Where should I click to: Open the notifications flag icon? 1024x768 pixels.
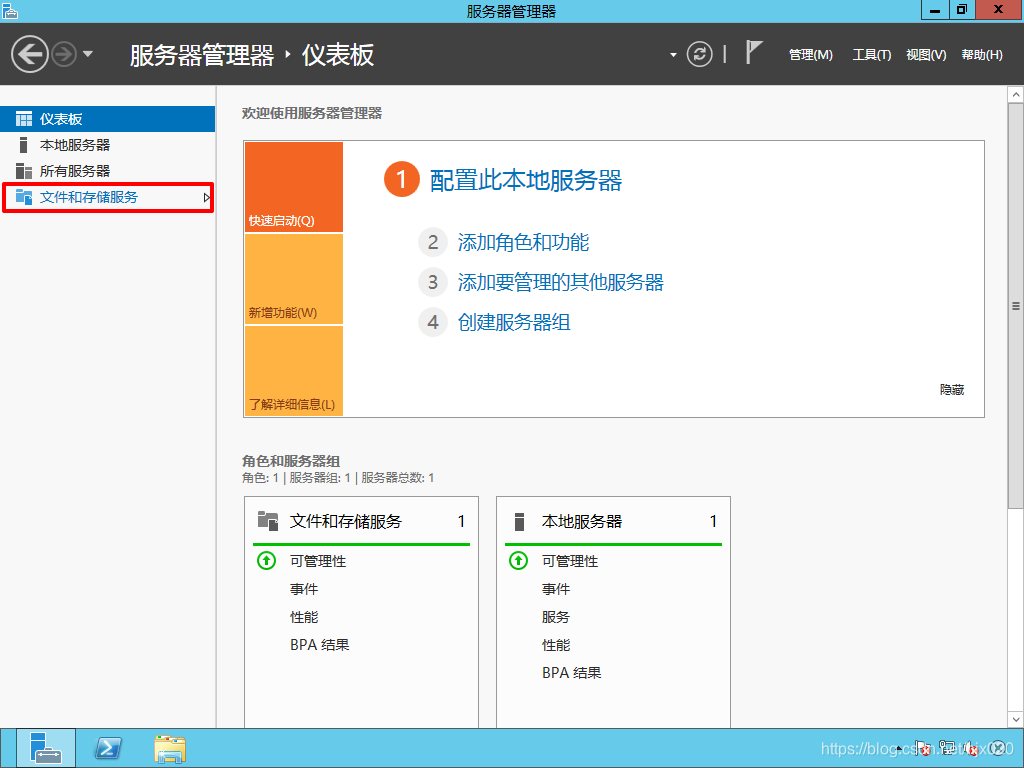coord(754,53)
